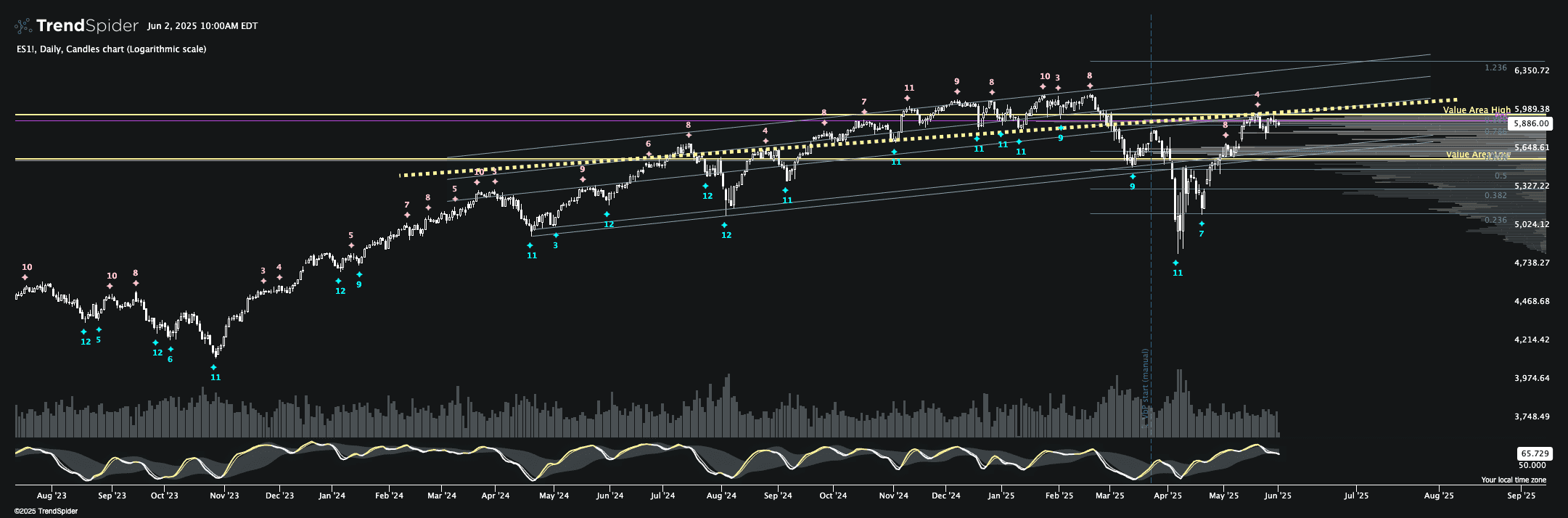The height and width of the screenshot is (518, 1568).
Task: Click the Apr '25 date label
Action: 1167,496
